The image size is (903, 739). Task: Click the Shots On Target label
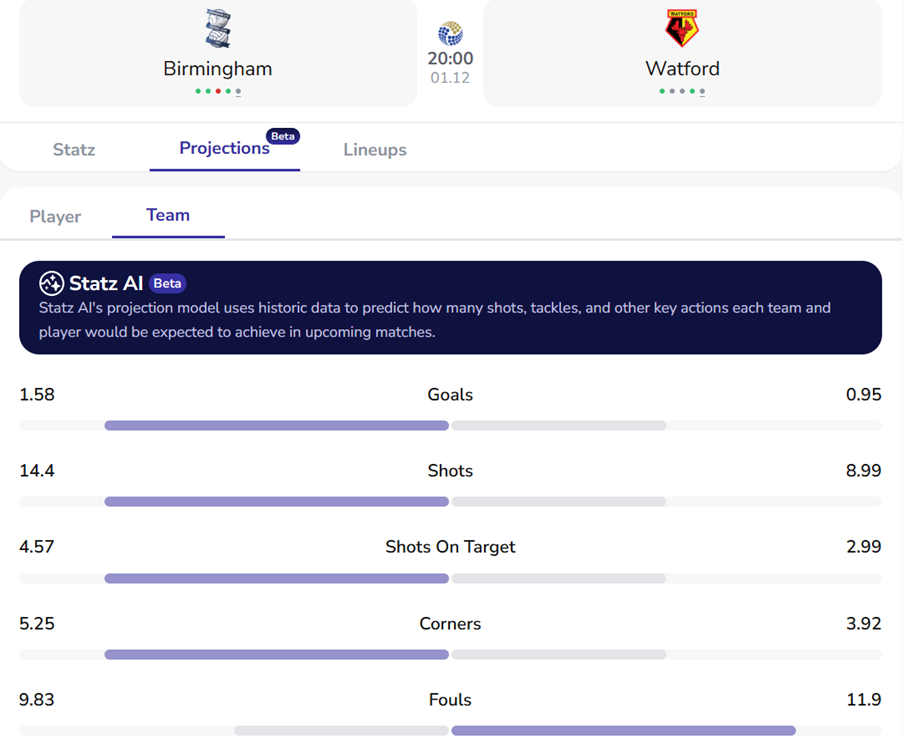pyautogui.click(x=450, y=547)
